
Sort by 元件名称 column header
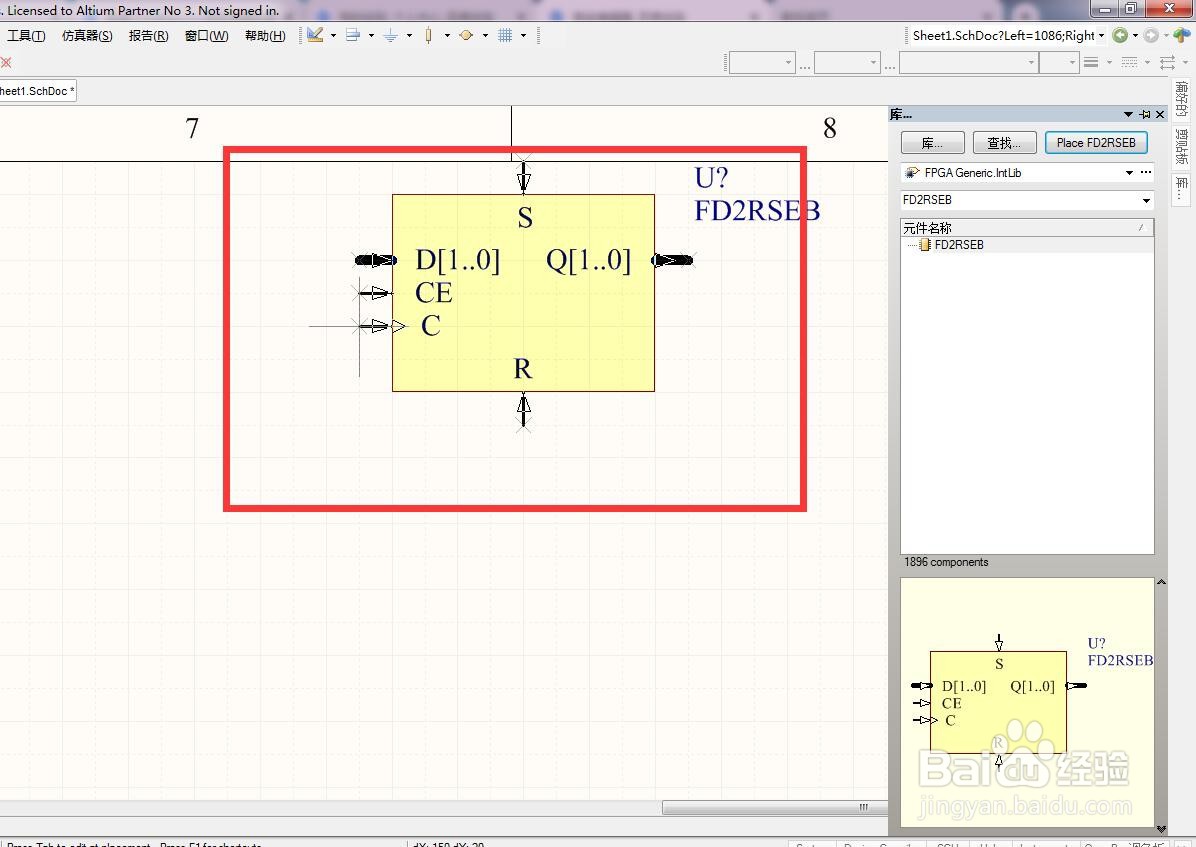tap(1027, 227)
